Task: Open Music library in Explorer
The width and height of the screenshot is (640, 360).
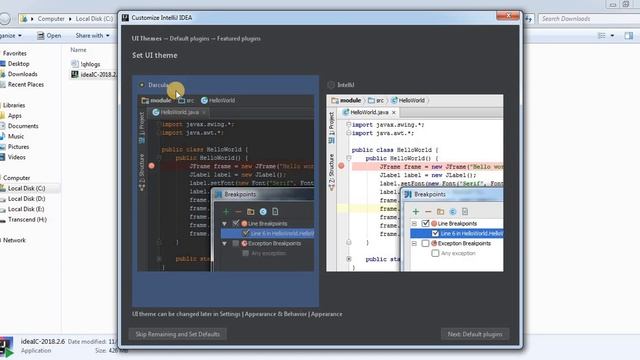Action: 16,136
